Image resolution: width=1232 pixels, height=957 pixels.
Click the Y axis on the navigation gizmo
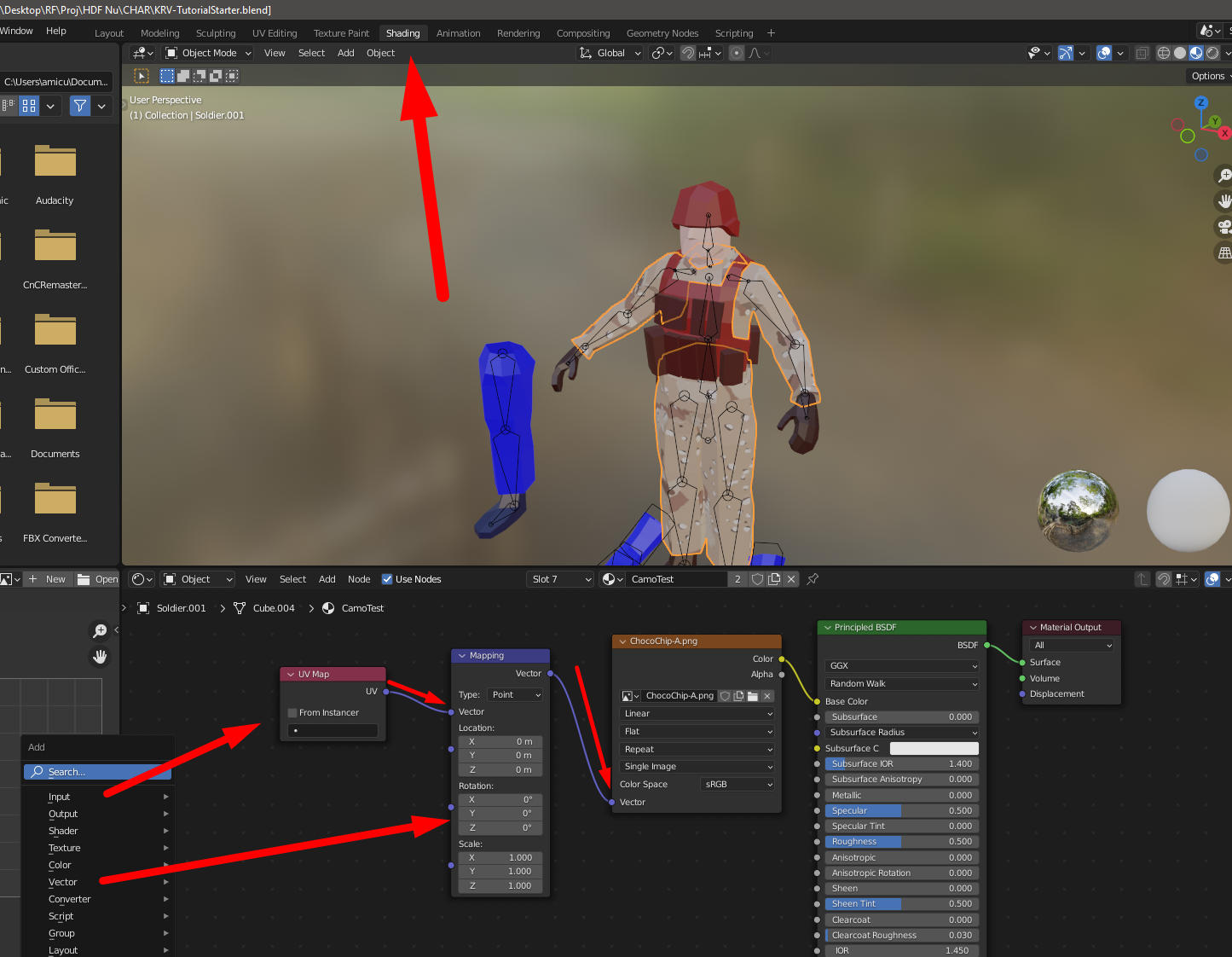1215,121
